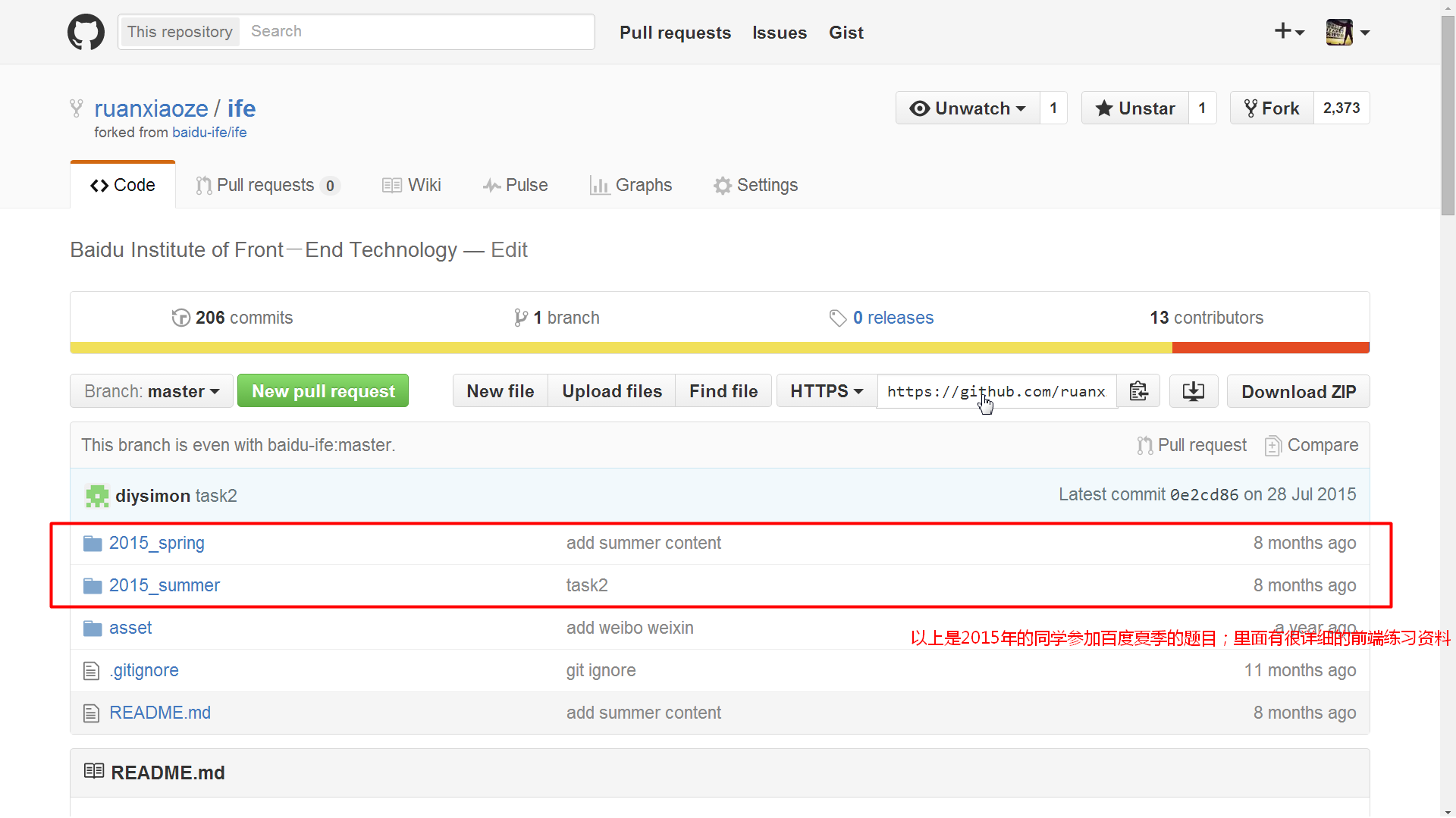Open the baidu-ife/ife parent repo link
The height and width of the screenshot is (818, 1456).
(209, 133)
